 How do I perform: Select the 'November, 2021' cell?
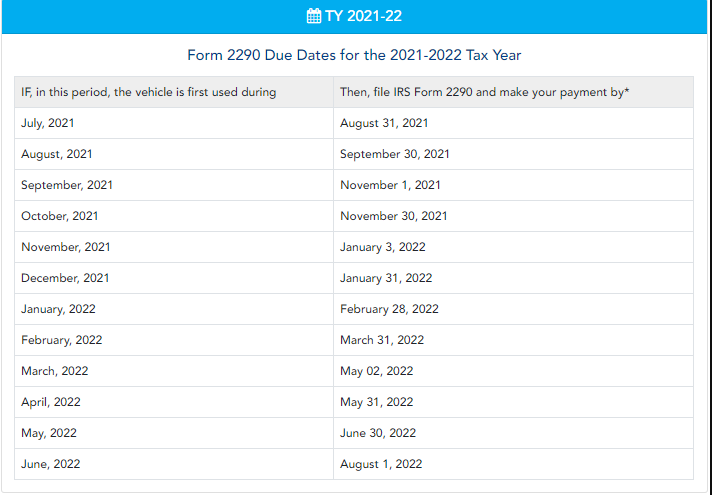tap(174, 247)
